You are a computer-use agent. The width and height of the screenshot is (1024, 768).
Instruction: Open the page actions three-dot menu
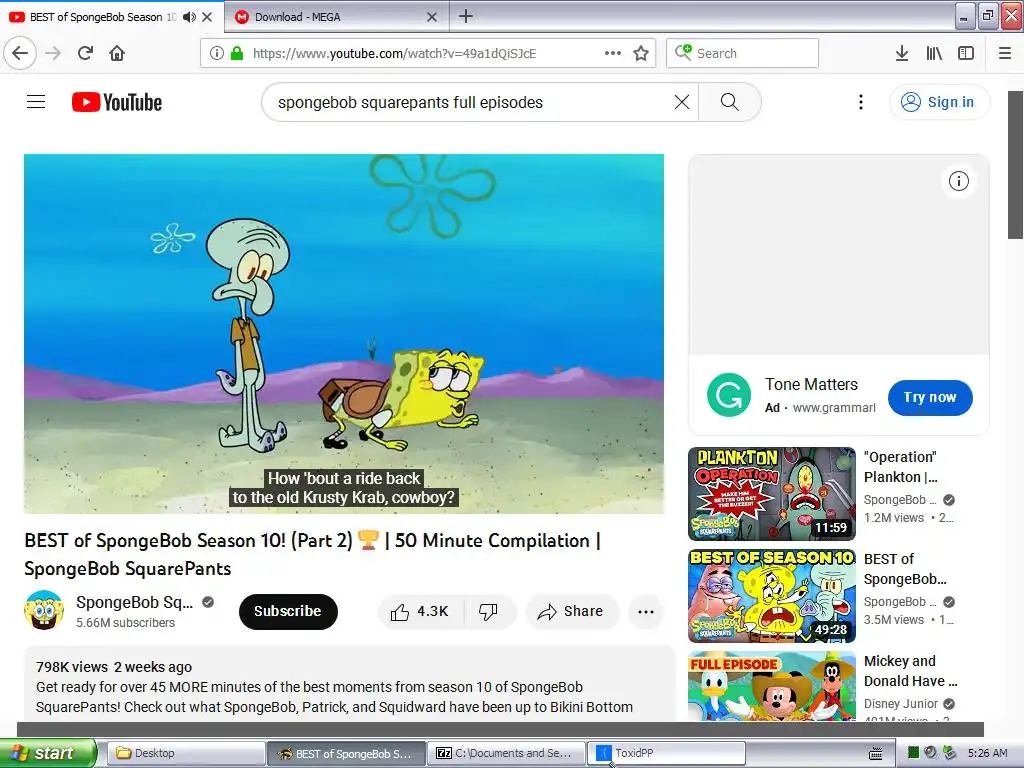(613, 54)
